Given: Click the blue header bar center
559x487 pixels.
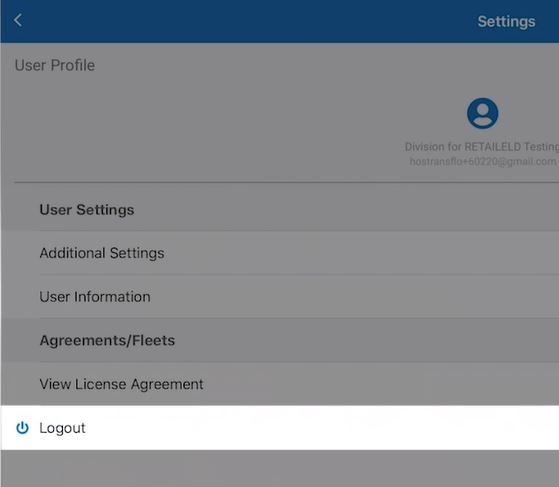Looking at the screenshot, I should pos(280,21).
